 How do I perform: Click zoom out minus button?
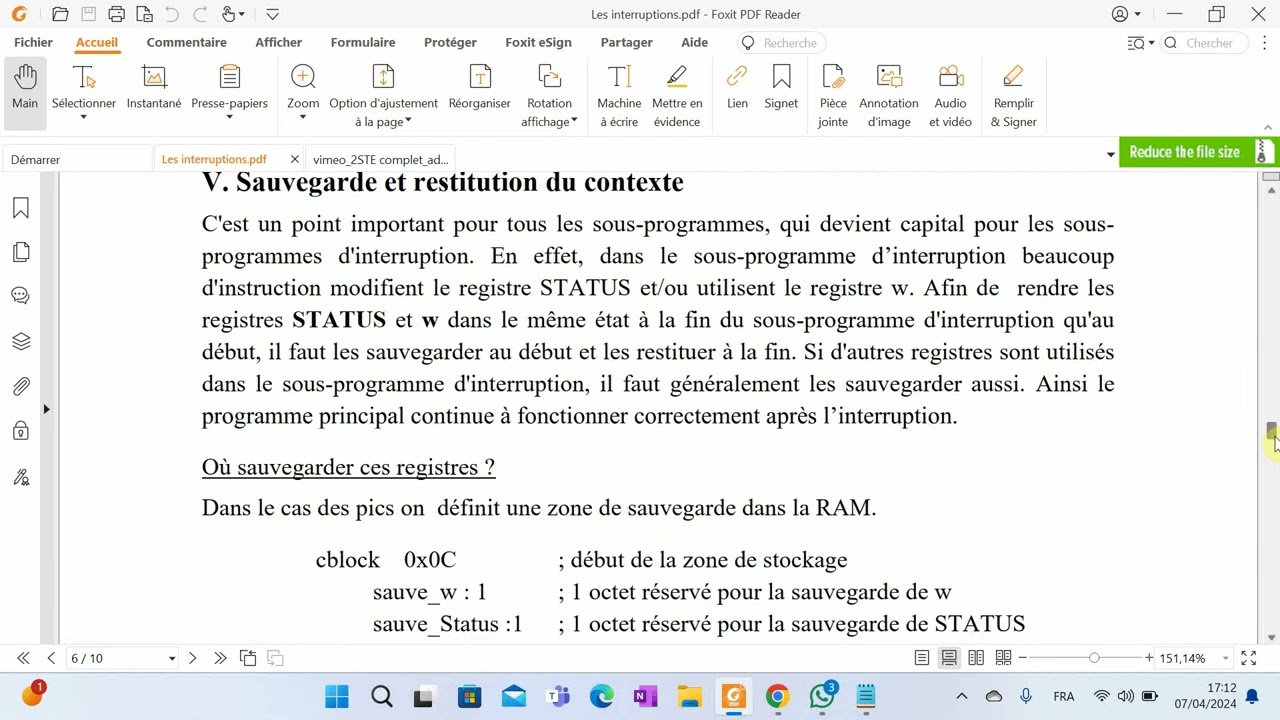1022,658
